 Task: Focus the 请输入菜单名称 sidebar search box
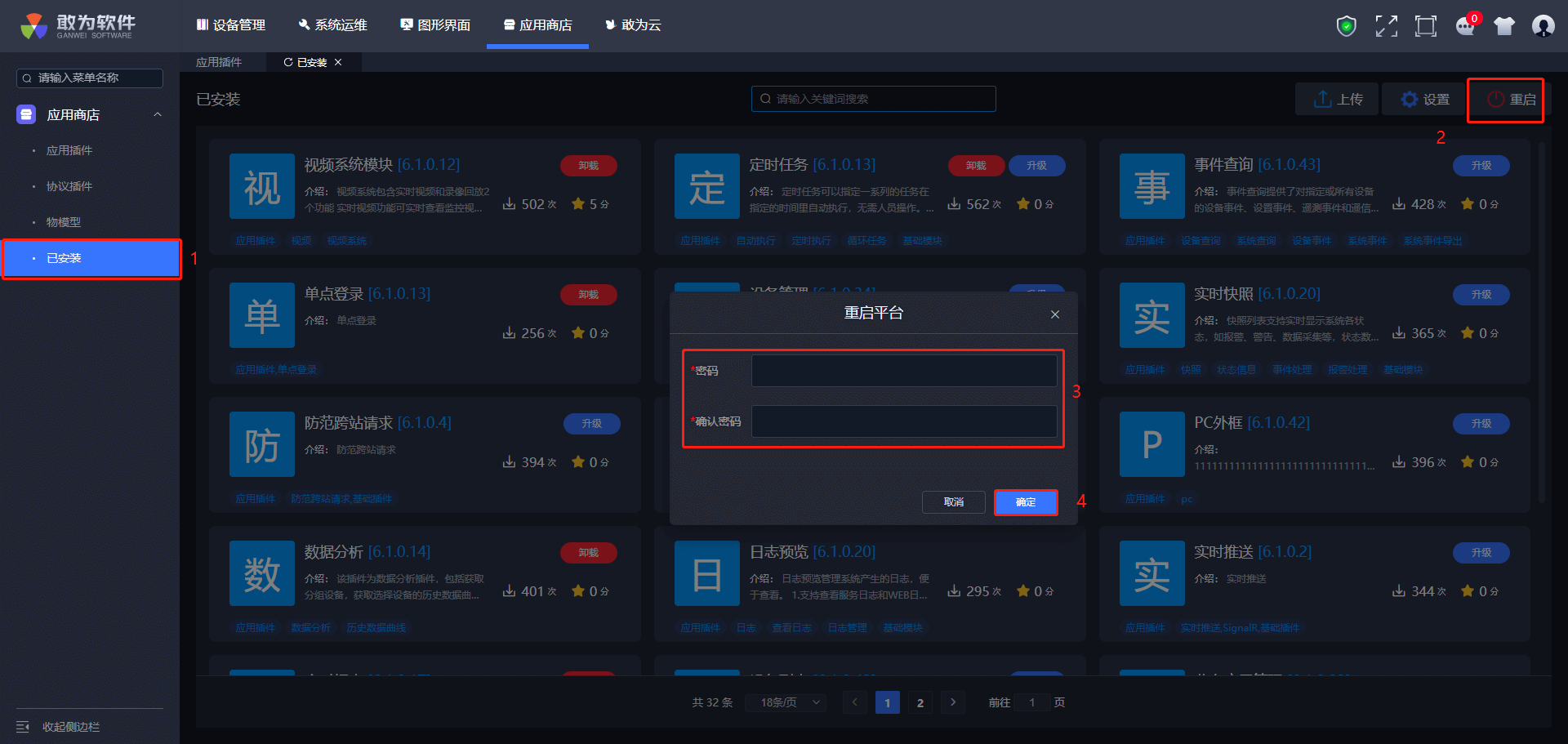click(x=90, y=78)
